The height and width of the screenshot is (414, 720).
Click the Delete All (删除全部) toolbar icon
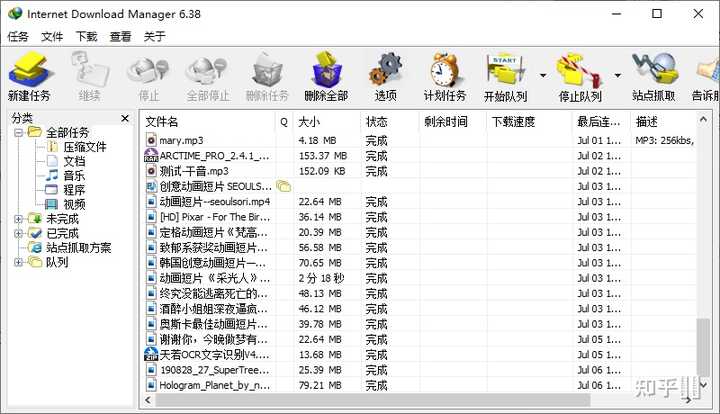[326, 69]
